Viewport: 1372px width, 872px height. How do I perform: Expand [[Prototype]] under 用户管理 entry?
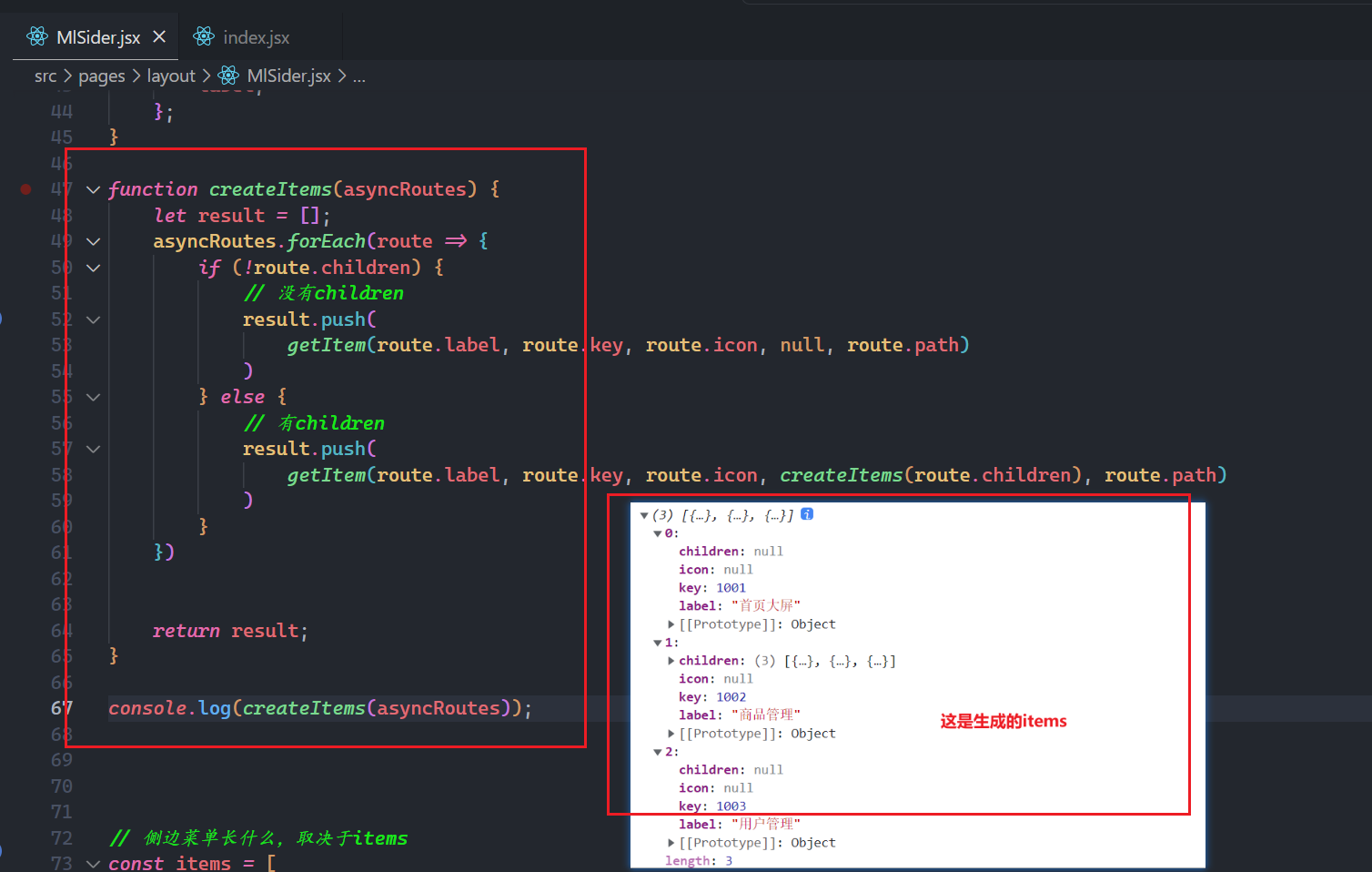coord(671,843)
